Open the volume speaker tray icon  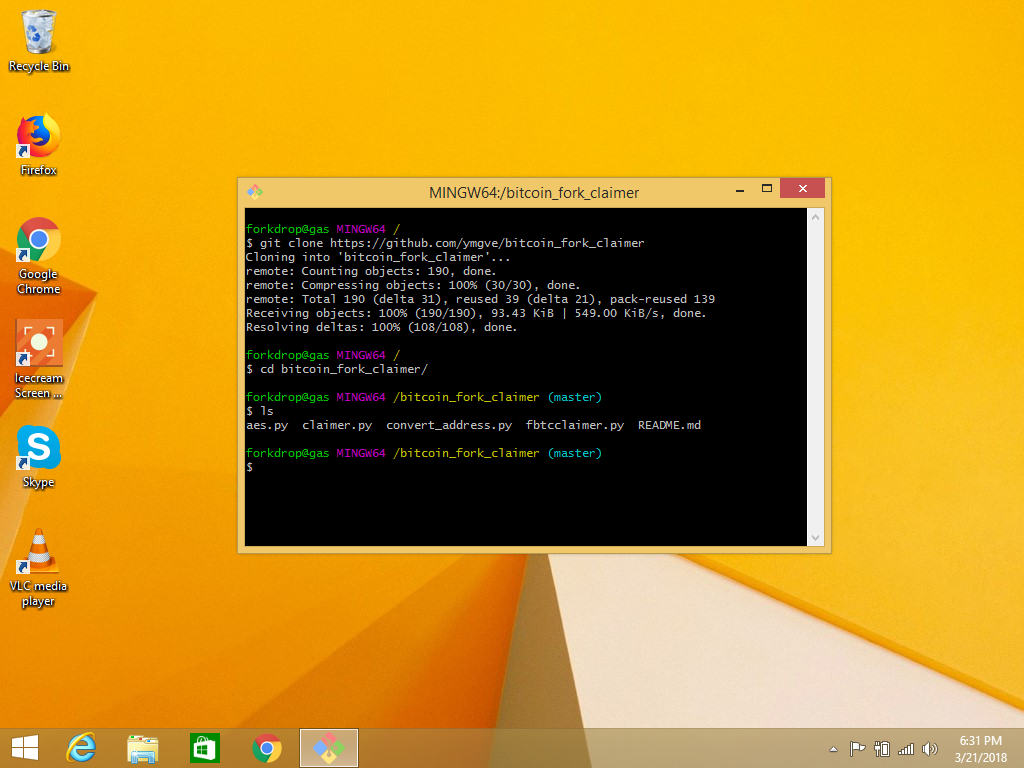click(x=930, y=748)
